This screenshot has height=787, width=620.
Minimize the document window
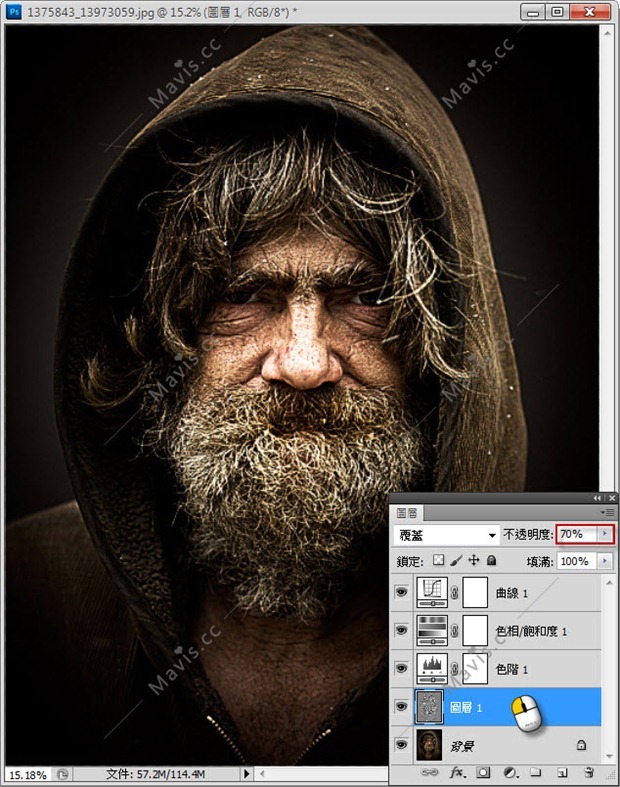click(x=533, y=12)
